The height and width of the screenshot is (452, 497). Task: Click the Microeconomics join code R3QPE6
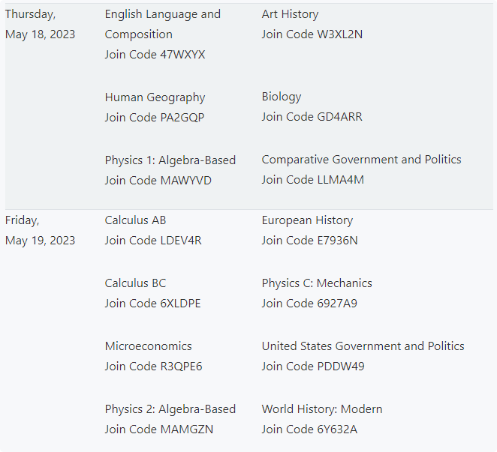point(153,366)
